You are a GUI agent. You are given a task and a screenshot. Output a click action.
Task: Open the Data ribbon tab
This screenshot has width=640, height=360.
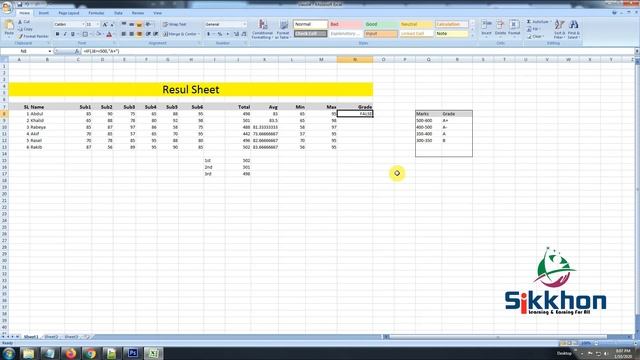tap(118, 13)
